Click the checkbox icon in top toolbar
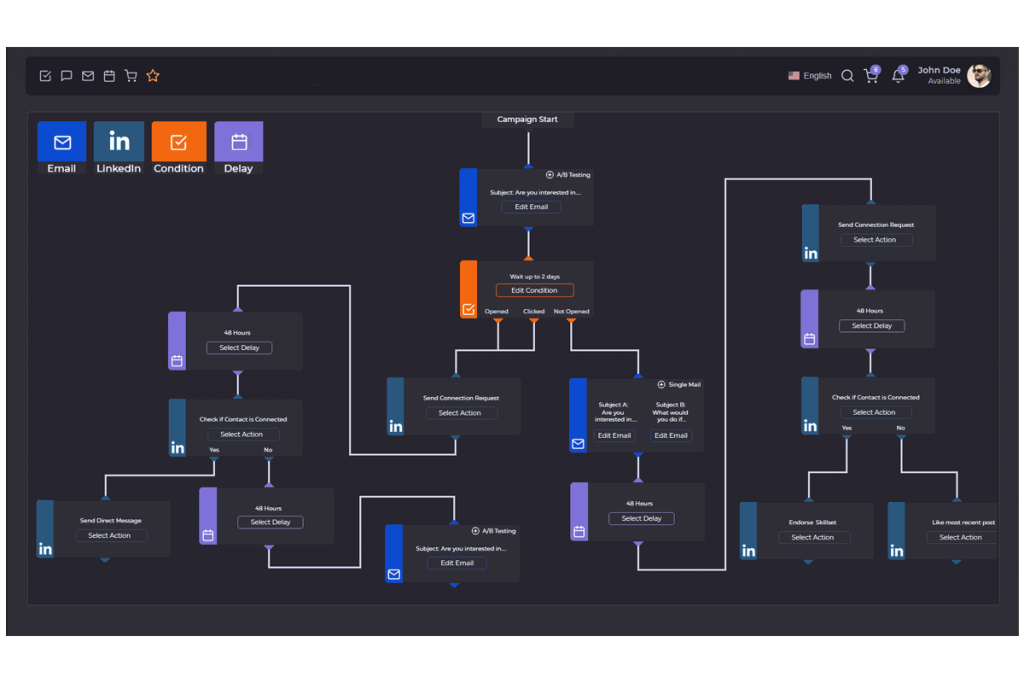The width and height of the screenshot is (1024, 683). tap(45, 76)
